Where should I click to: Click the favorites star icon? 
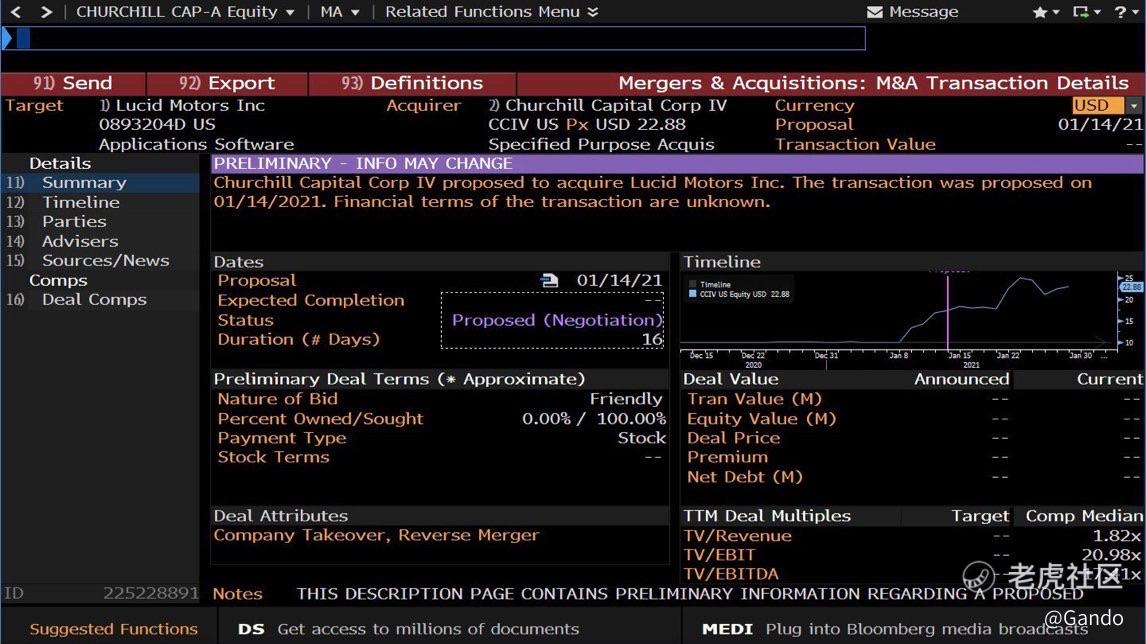1039,12
